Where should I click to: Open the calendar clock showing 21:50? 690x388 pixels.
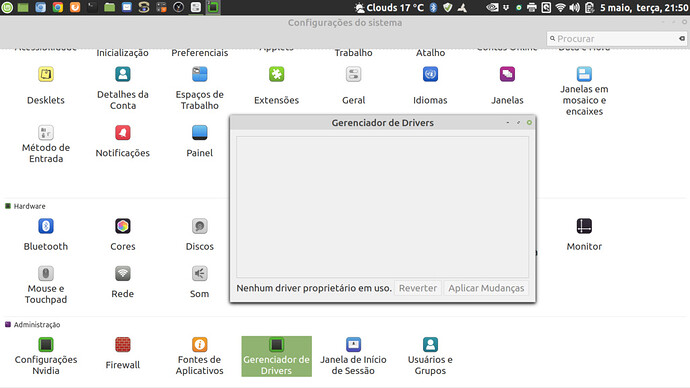point(644,7)
